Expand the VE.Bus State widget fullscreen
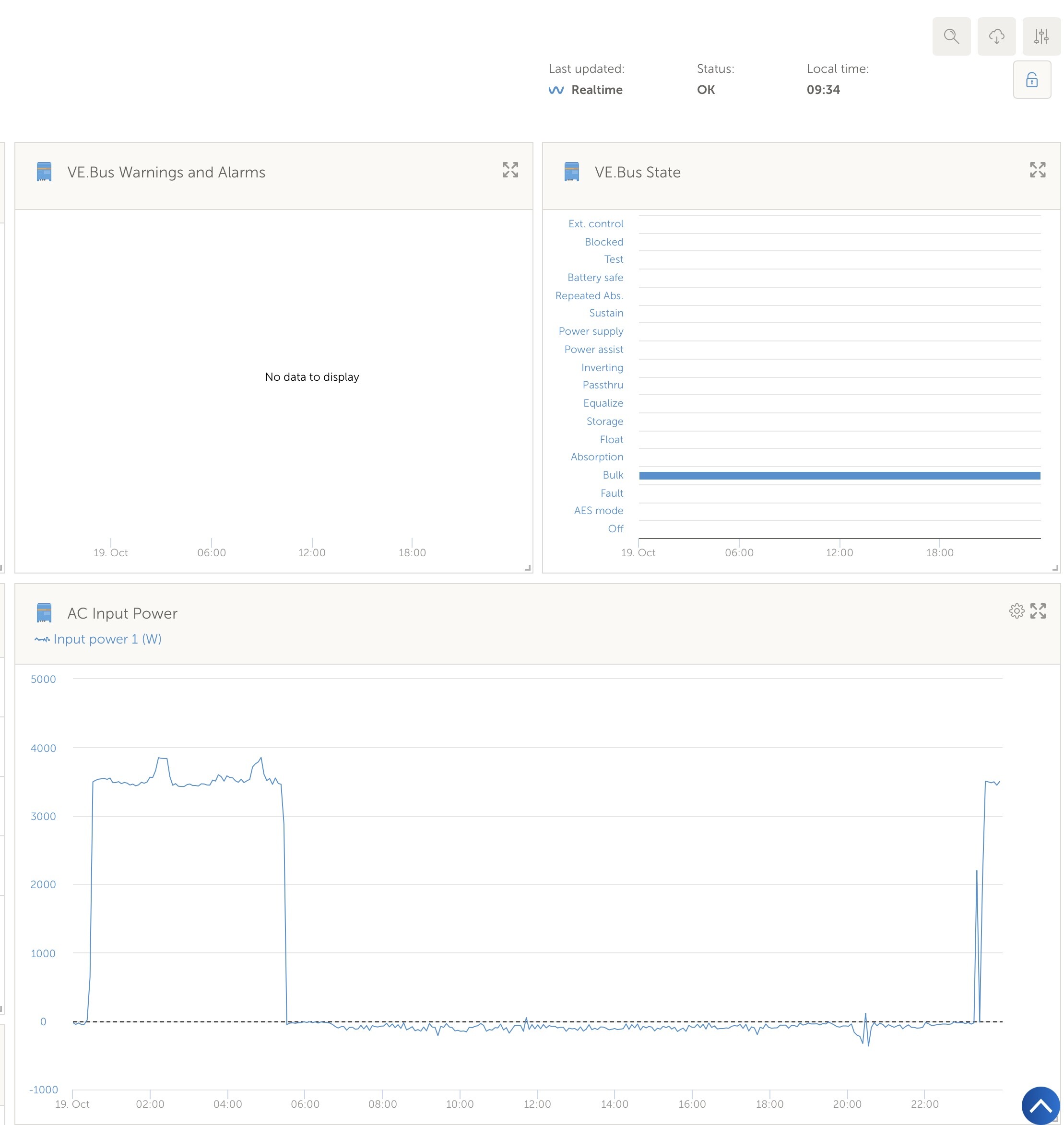Screen dimensions: 1064x1125 click(1037, 170)
